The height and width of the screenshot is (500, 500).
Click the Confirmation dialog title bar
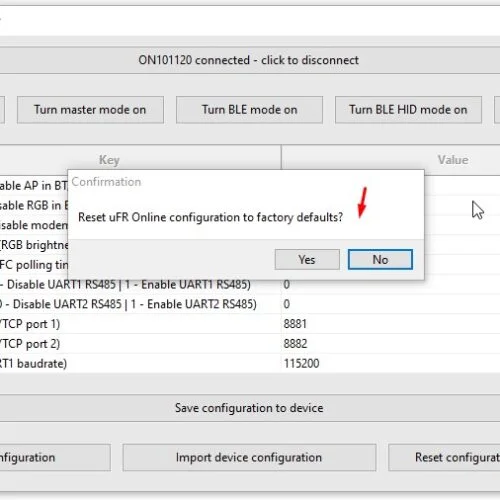coord(246,182)
